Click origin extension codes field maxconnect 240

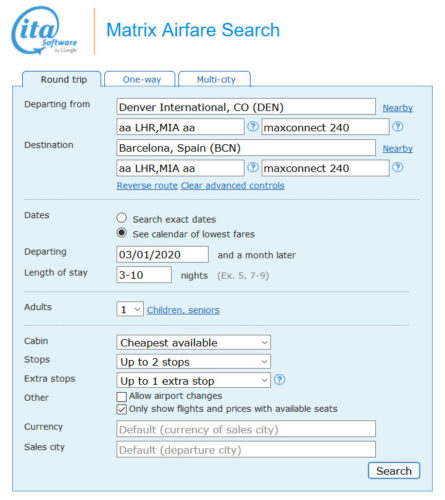[x=325, y=127]
